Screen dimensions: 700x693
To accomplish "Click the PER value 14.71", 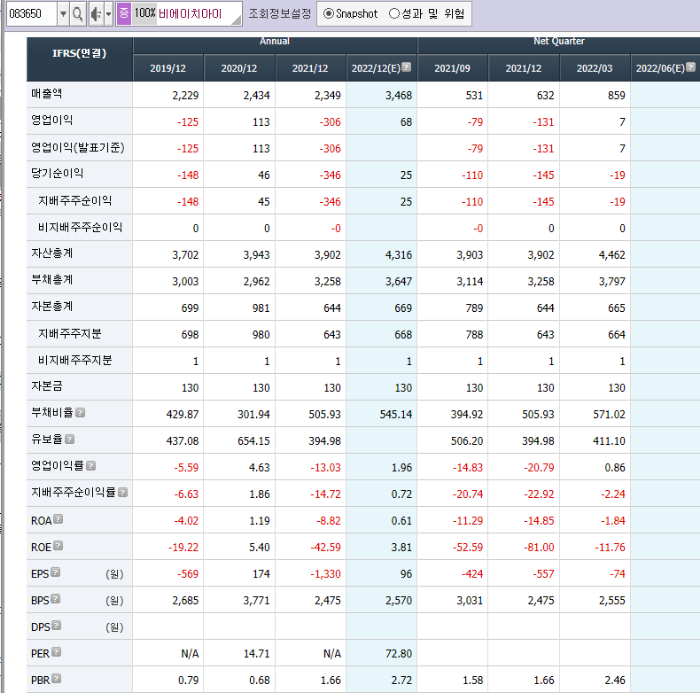I will click(257, 654).
